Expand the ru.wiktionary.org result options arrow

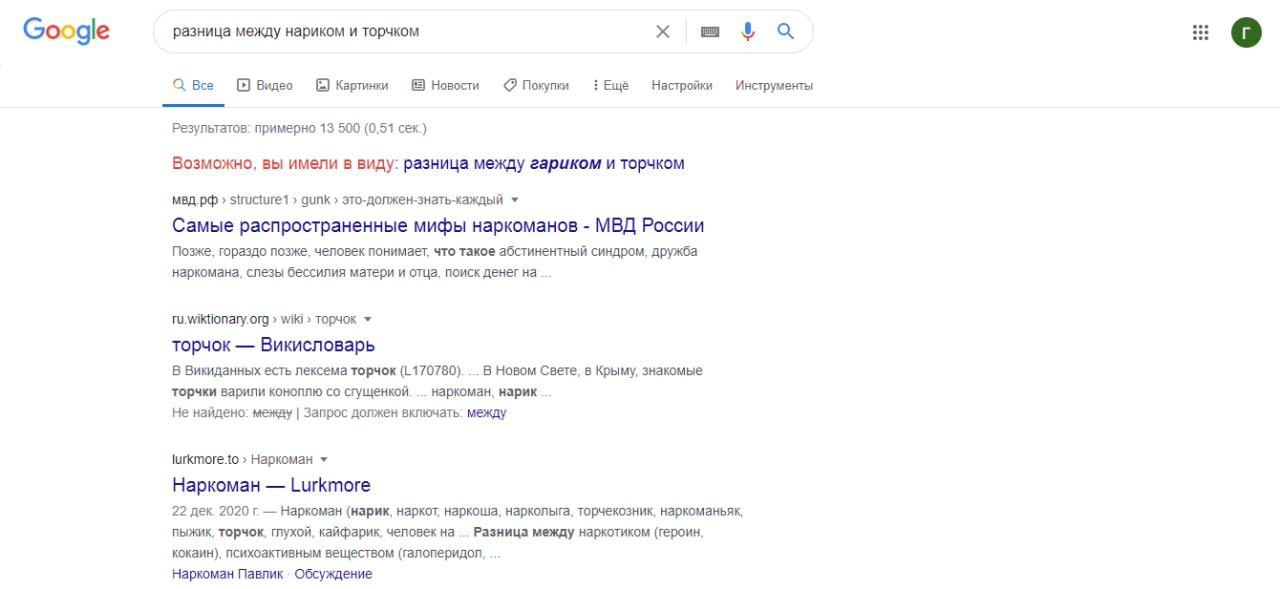coord(367,320)
